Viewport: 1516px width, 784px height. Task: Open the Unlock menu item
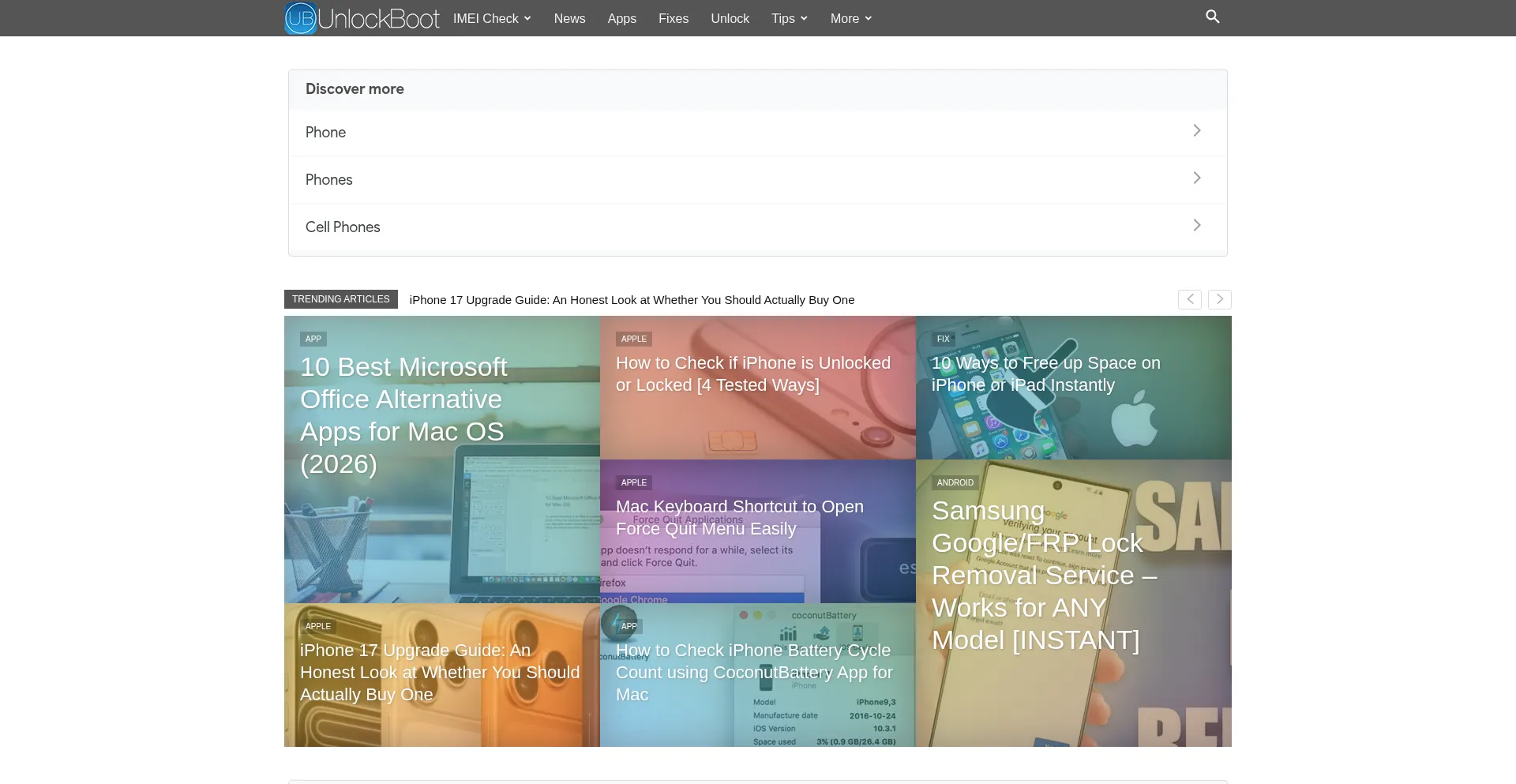(x=730, y=18)
